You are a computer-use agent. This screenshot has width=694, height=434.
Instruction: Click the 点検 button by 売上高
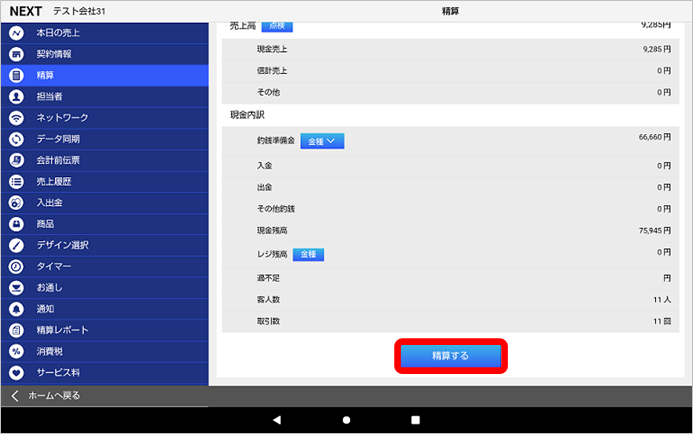[278, 24]
